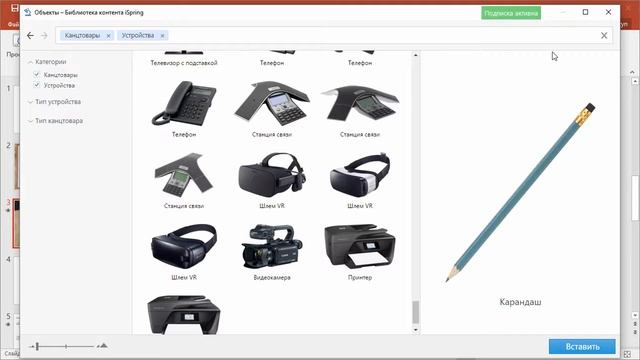Screen dimensions: 640x360
Task: Click the large-thumbnail icon right of slider
Action: click(103, 346)
